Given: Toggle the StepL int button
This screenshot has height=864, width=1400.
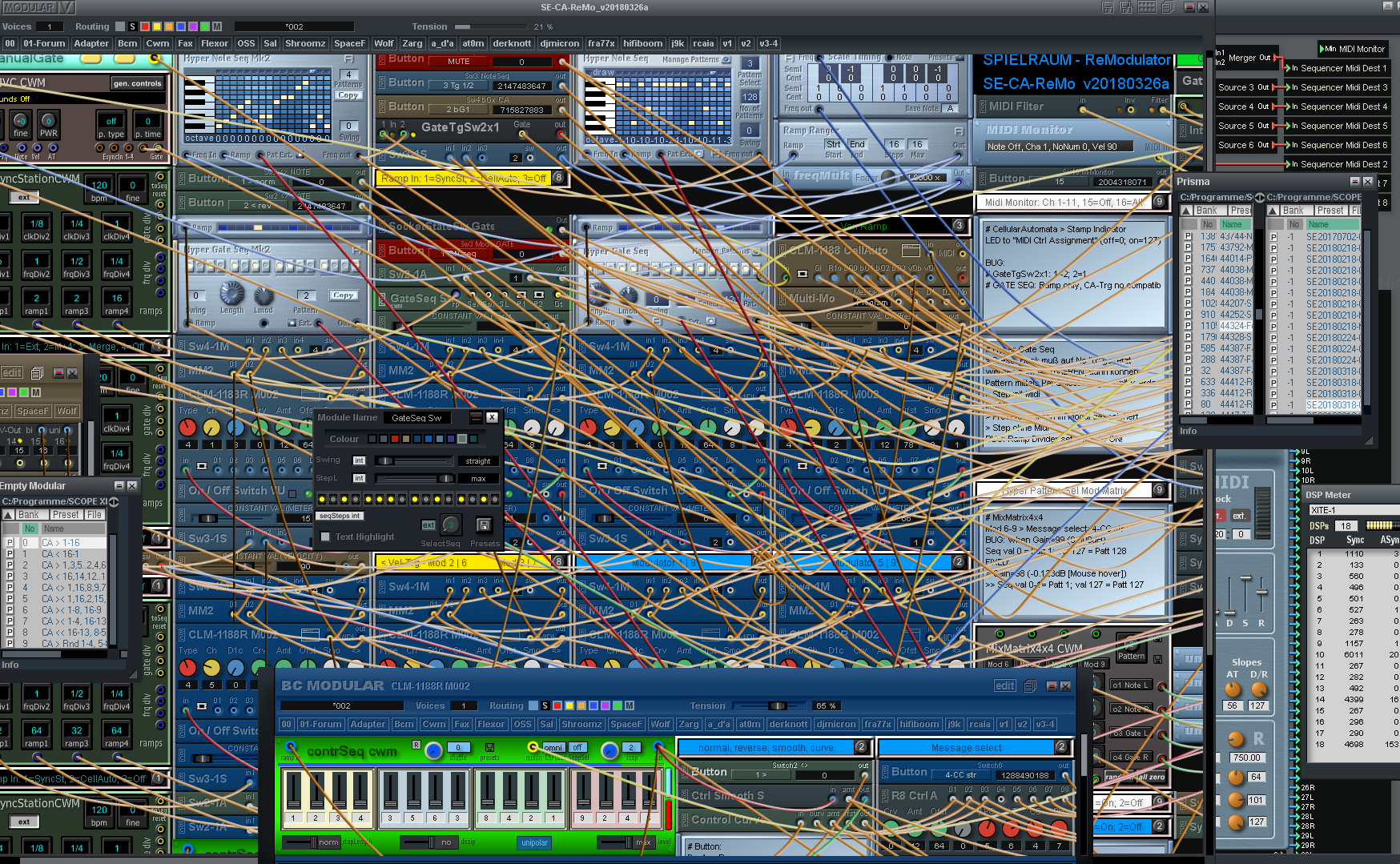Looking at the screenshot, I should pos(359,478).
